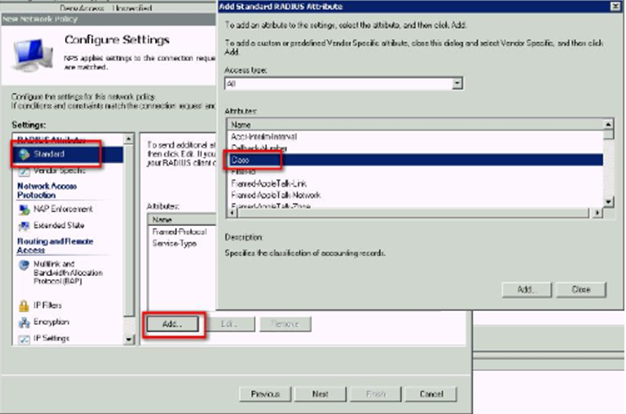
Task: Click the Previous button
Action: point(265,394)
